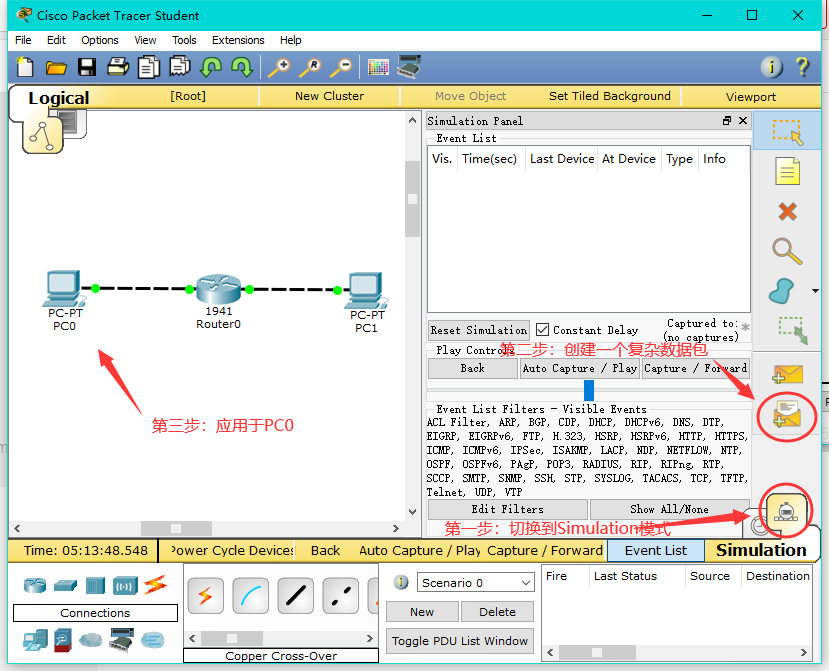Open file via the folder icon
Viewport: 829px width, 671px height.
pos(56,68)
